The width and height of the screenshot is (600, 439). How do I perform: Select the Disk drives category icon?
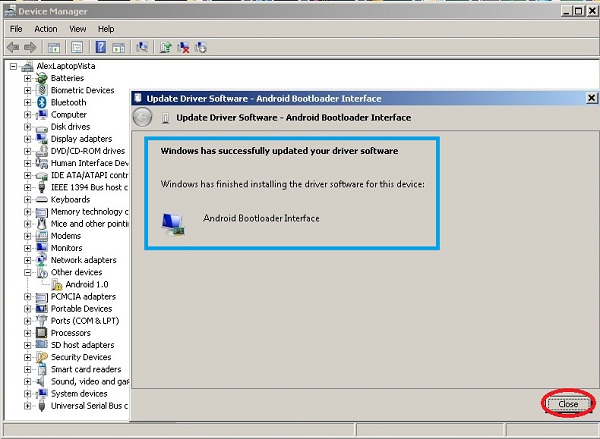41,127
